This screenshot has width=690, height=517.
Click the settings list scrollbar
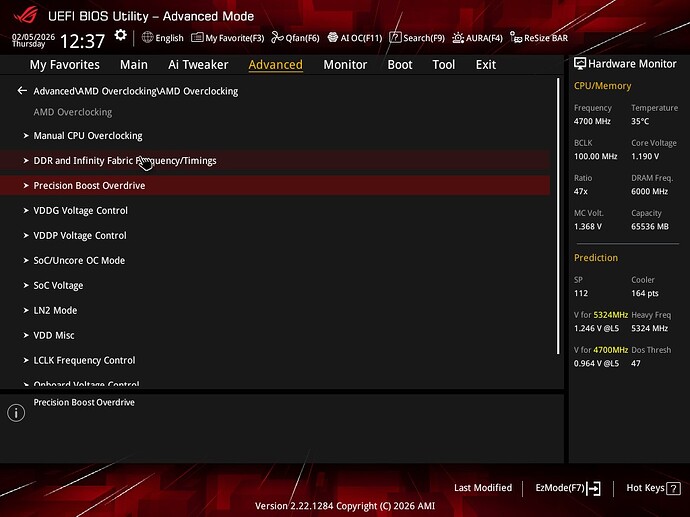558,216
